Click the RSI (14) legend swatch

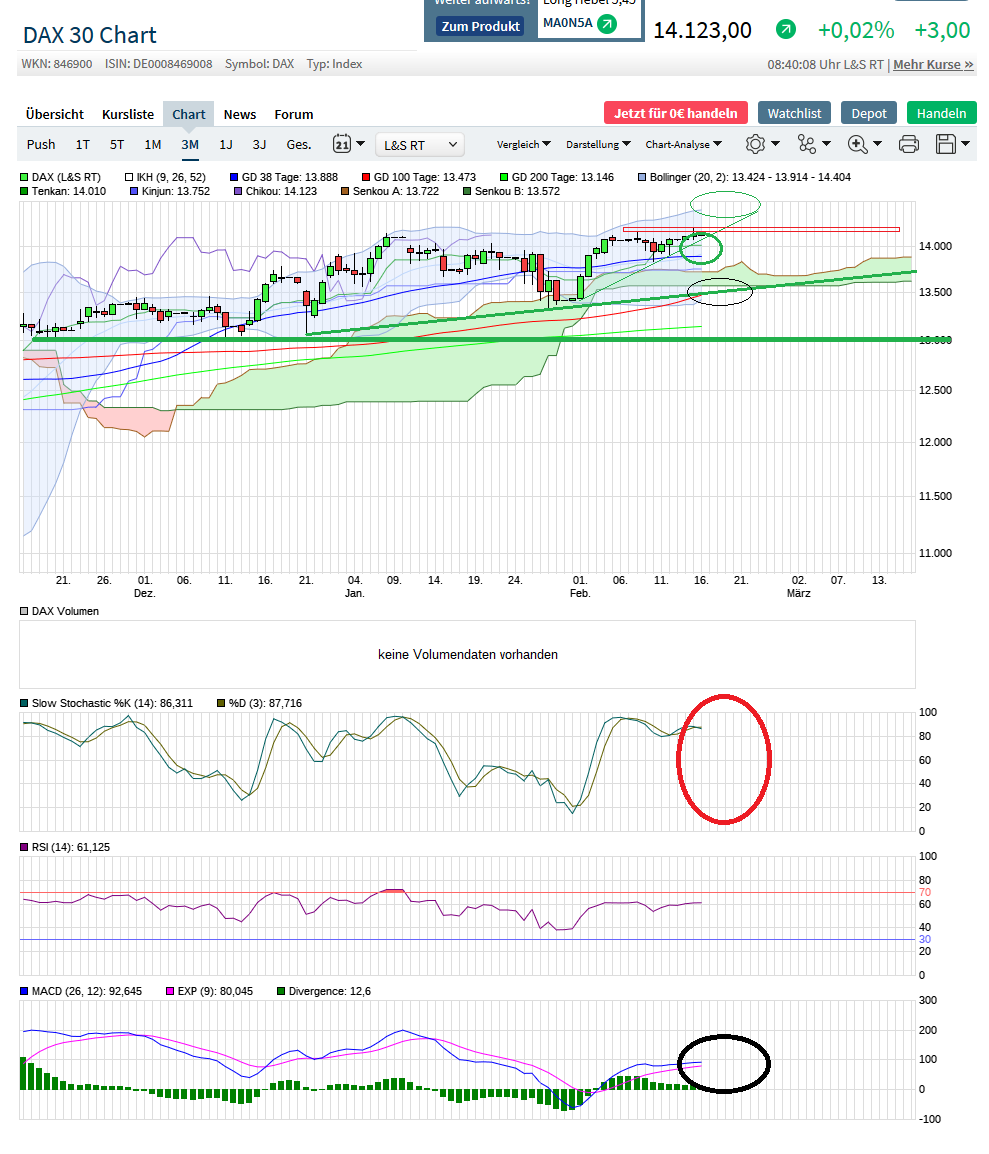[x=24, y=848]
